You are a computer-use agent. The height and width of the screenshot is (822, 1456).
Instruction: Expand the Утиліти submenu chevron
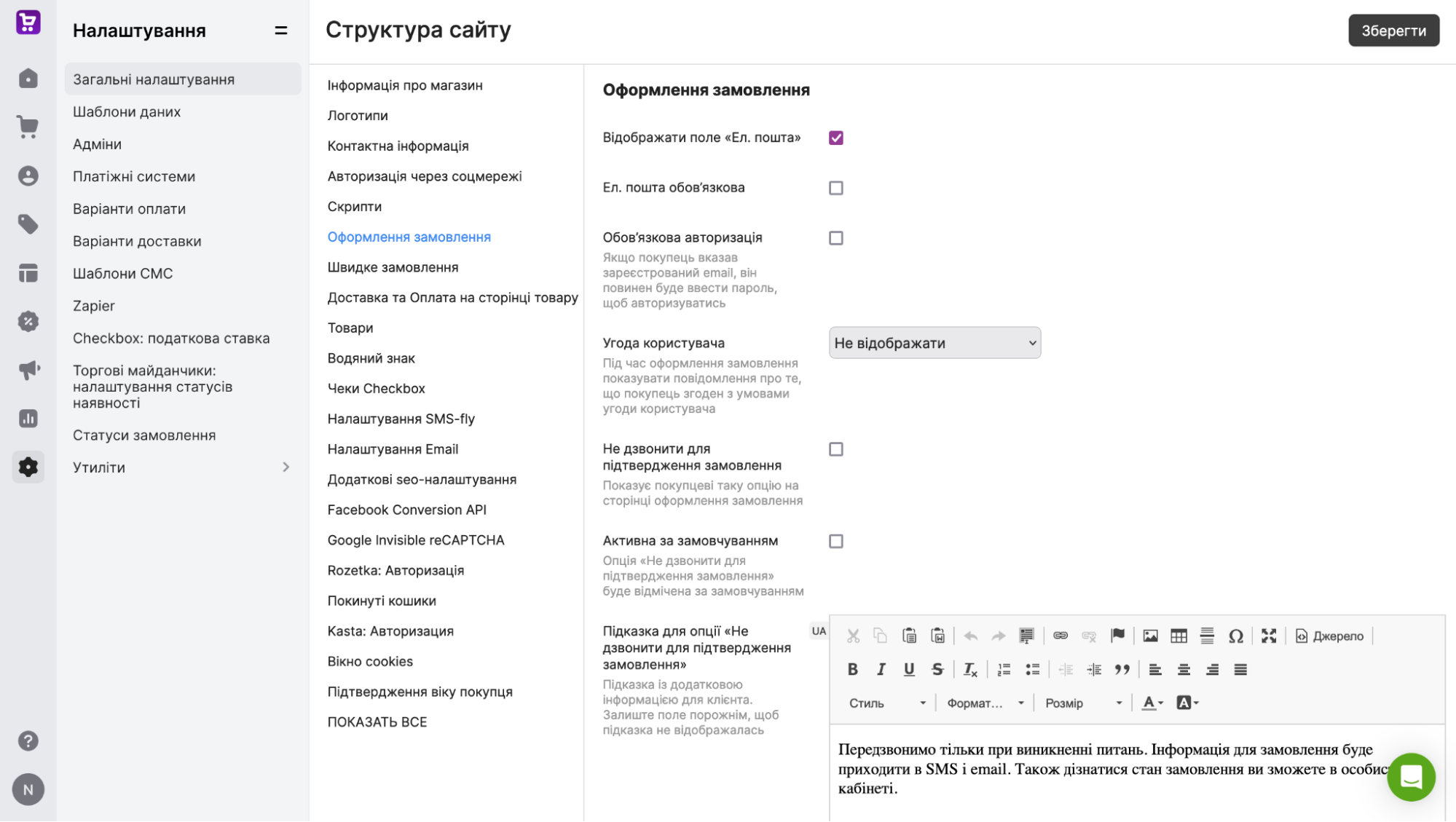[286, 467]
